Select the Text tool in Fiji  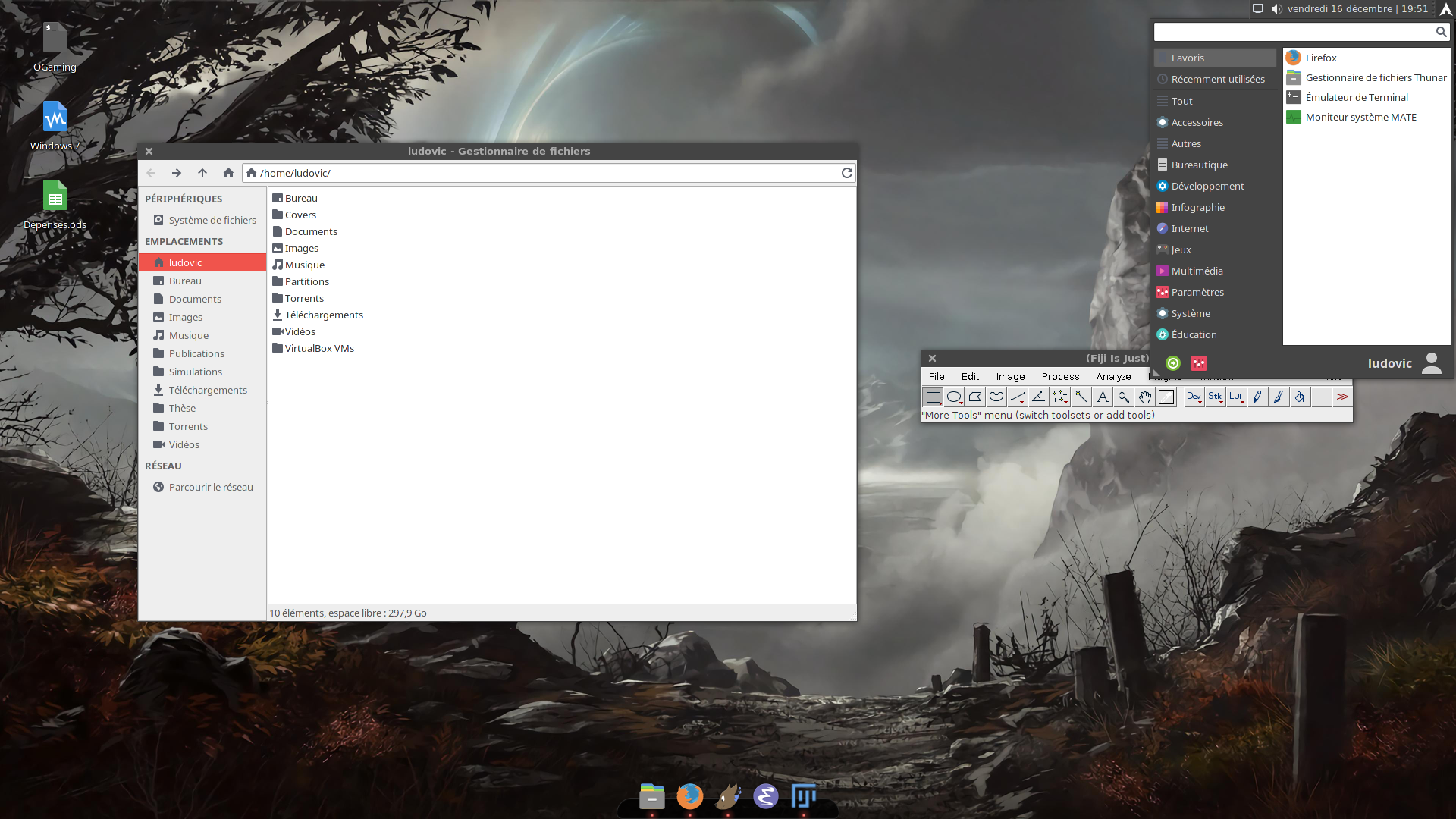click(1103, 397)
